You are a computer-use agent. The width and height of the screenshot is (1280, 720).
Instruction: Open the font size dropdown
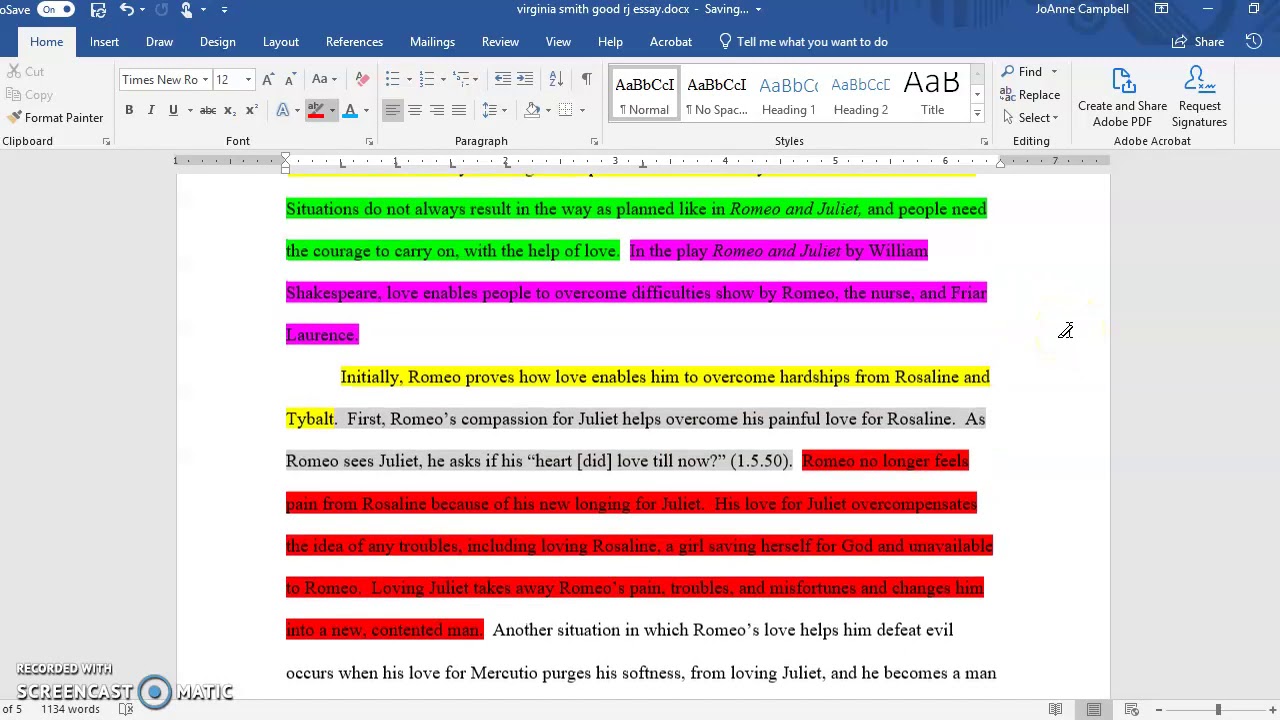click(248, 80)
